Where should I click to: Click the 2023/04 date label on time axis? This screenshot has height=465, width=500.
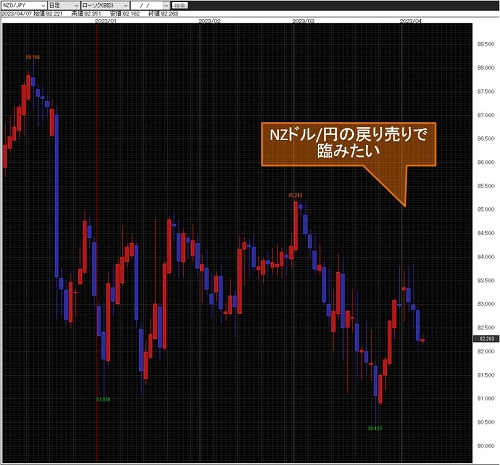(x=411, y=21)
